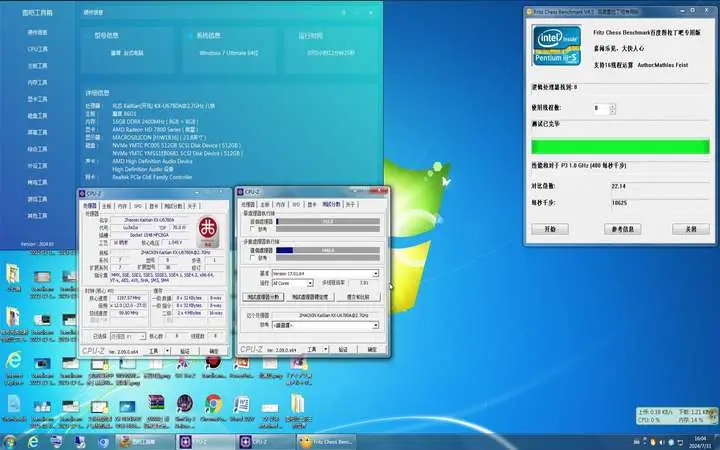This screenshot has height=450, width=720.
Task: Open the reference processor dropdown in CPU-Z
Action: [x=325, y=325]
